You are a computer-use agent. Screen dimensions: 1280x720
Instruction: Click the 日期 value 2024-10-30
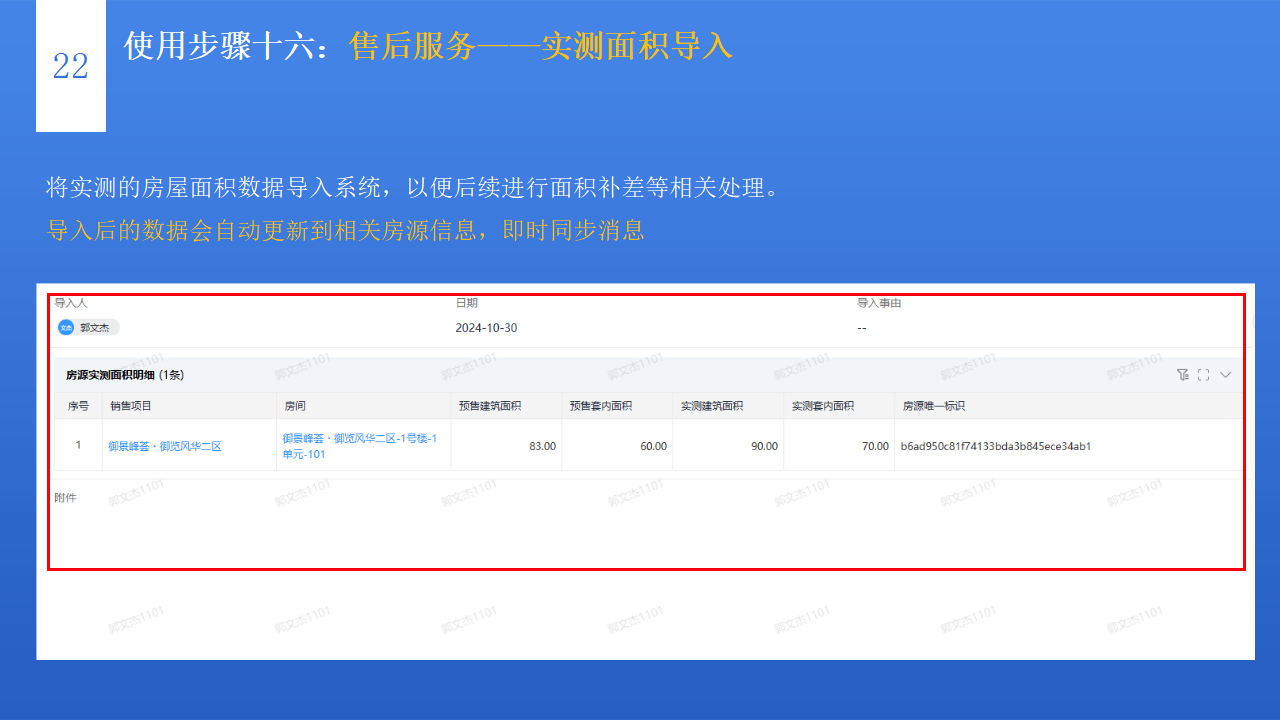click(487, 327)
